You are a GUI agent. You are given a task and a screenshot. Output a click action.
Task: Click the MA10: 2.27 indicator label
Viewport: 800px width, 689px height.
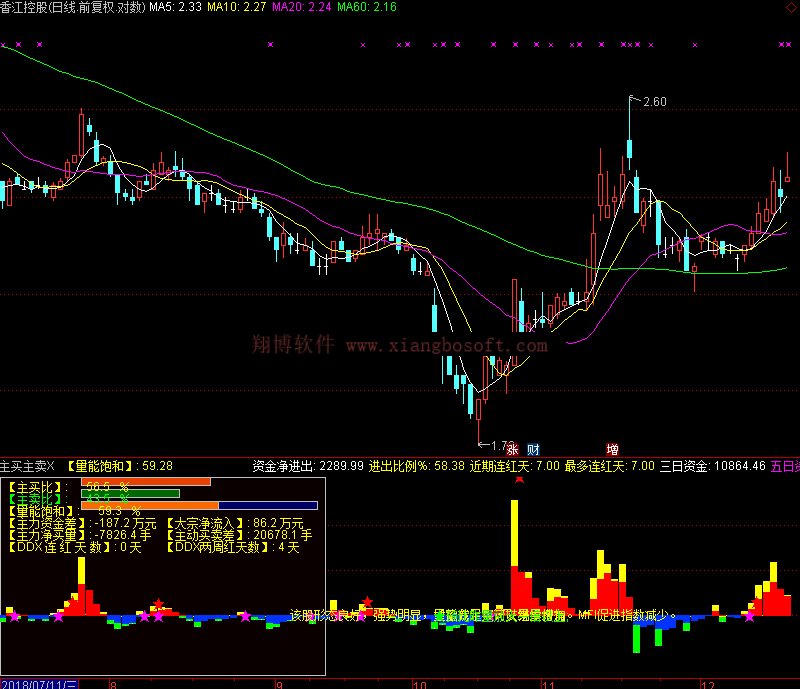pyautogui.click(x=237, y=7)
